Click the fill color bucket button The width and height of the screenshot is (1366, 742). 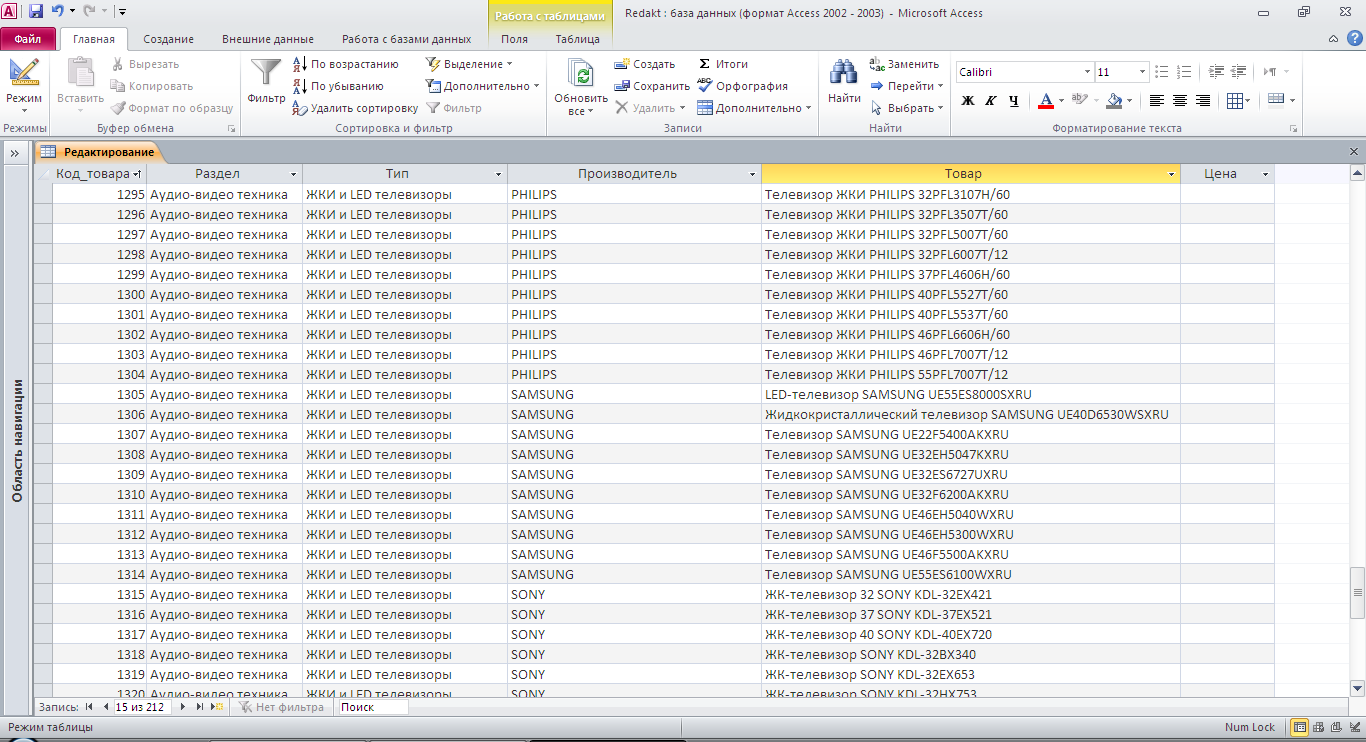coord(1114,101)
